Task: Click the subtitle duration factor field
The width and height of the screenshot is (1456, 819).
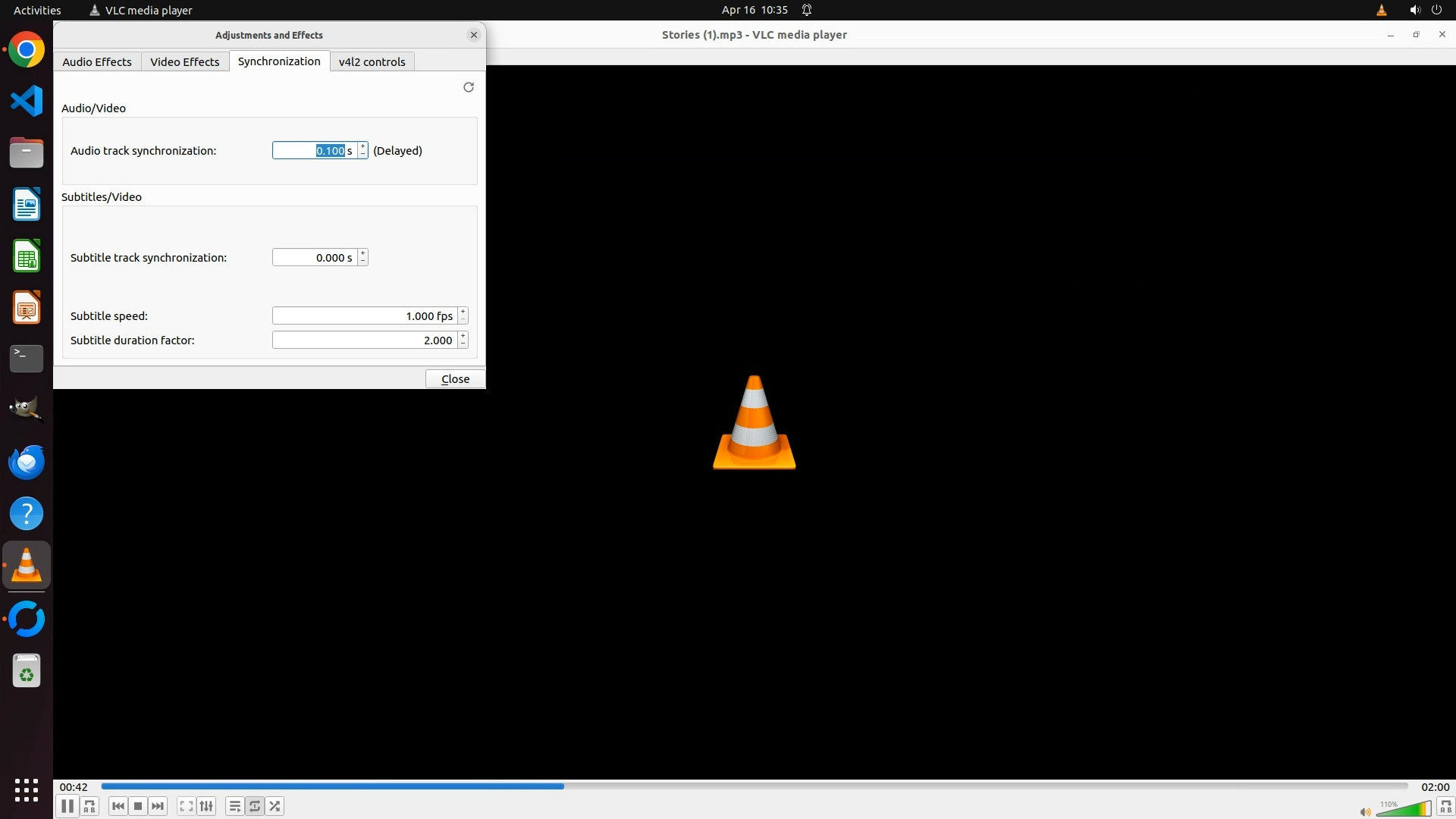Action: pos(364,340)
